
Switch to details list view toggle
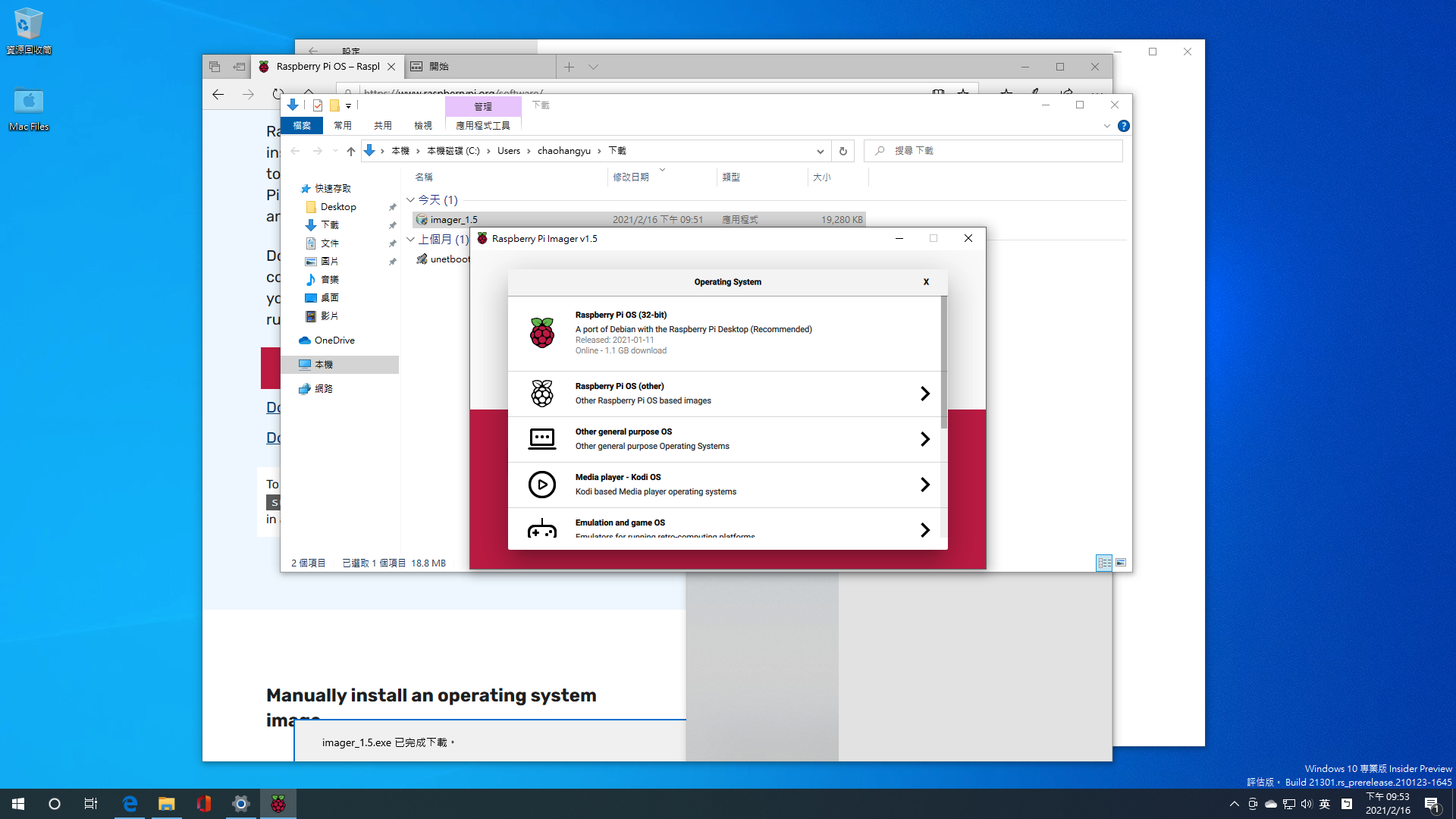[x=1104, y=563]
